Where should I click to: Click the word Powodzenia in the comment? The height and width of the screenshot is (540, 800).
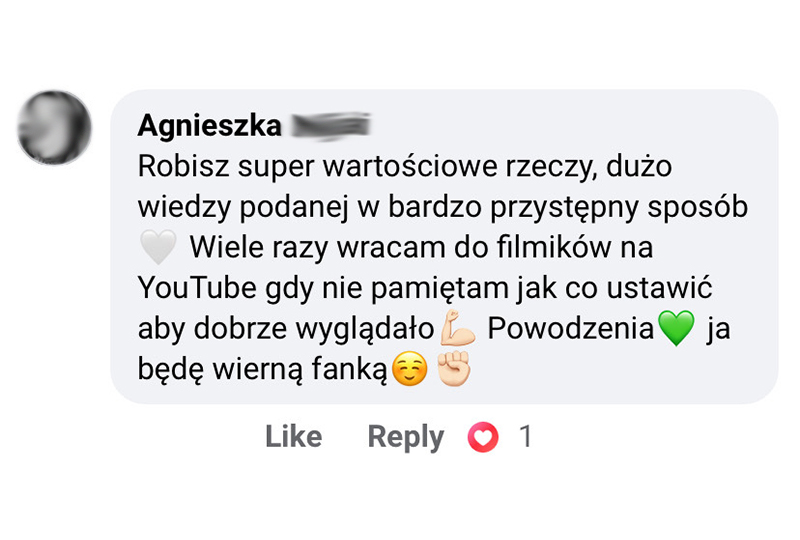[570, 328]
